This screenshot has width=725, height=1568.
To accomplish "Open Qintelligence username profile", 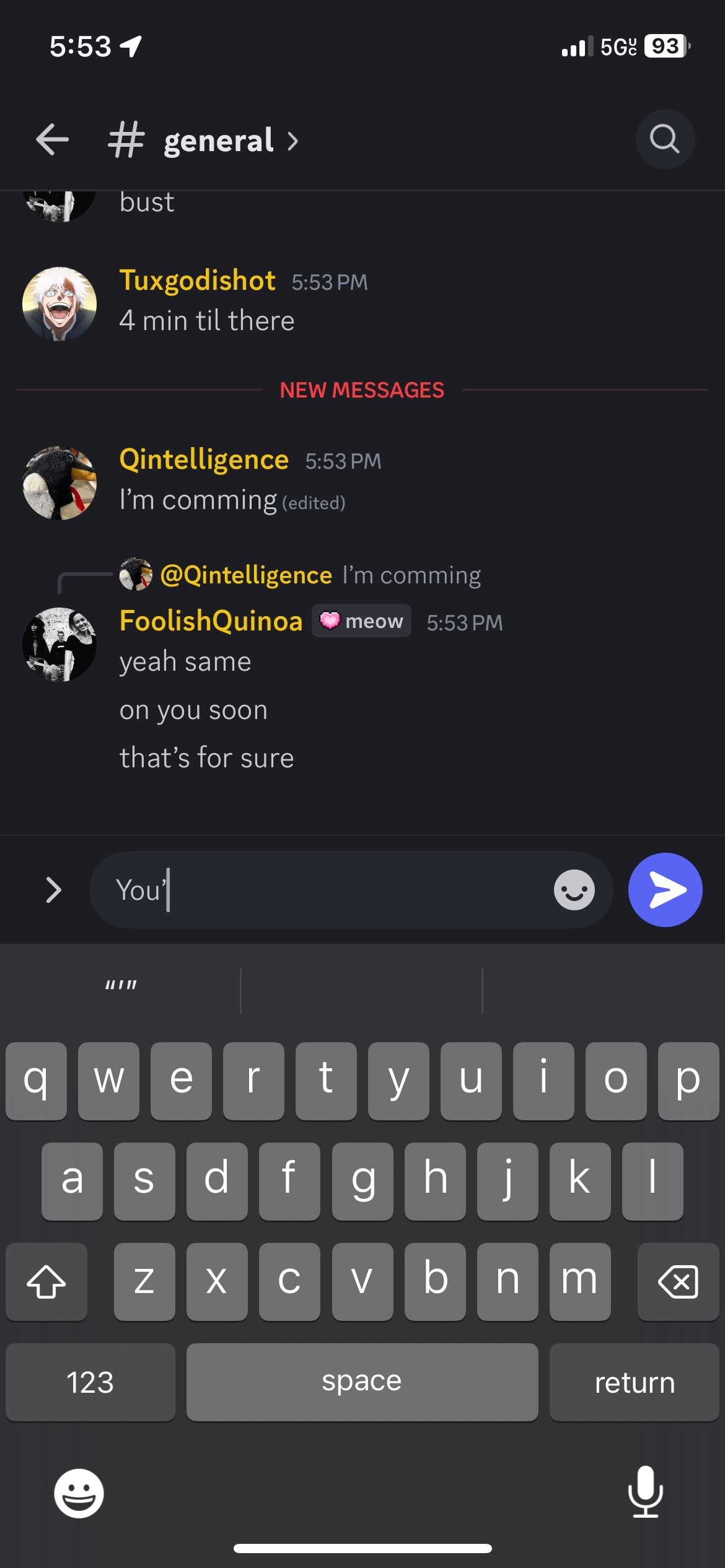I will 204,460.
